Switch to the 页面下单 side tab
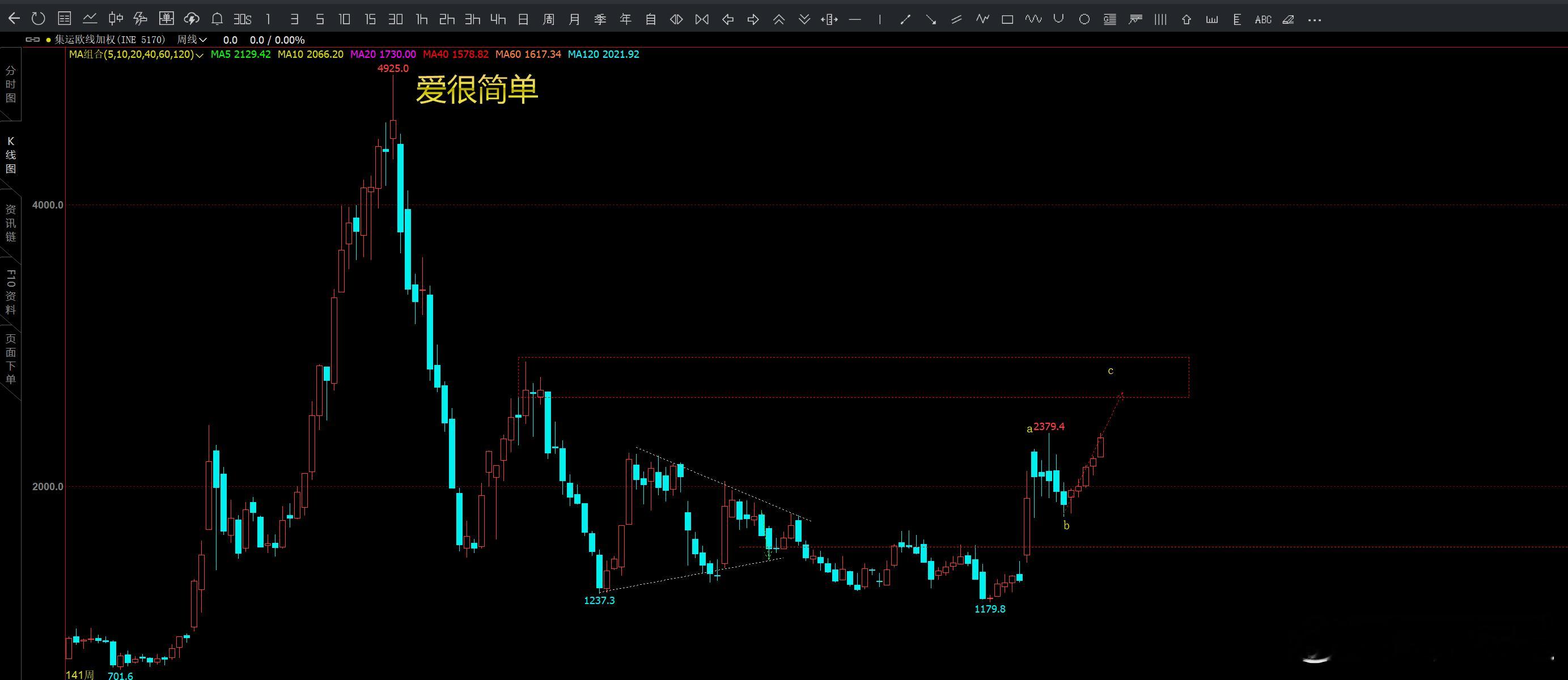 (10, 359)
